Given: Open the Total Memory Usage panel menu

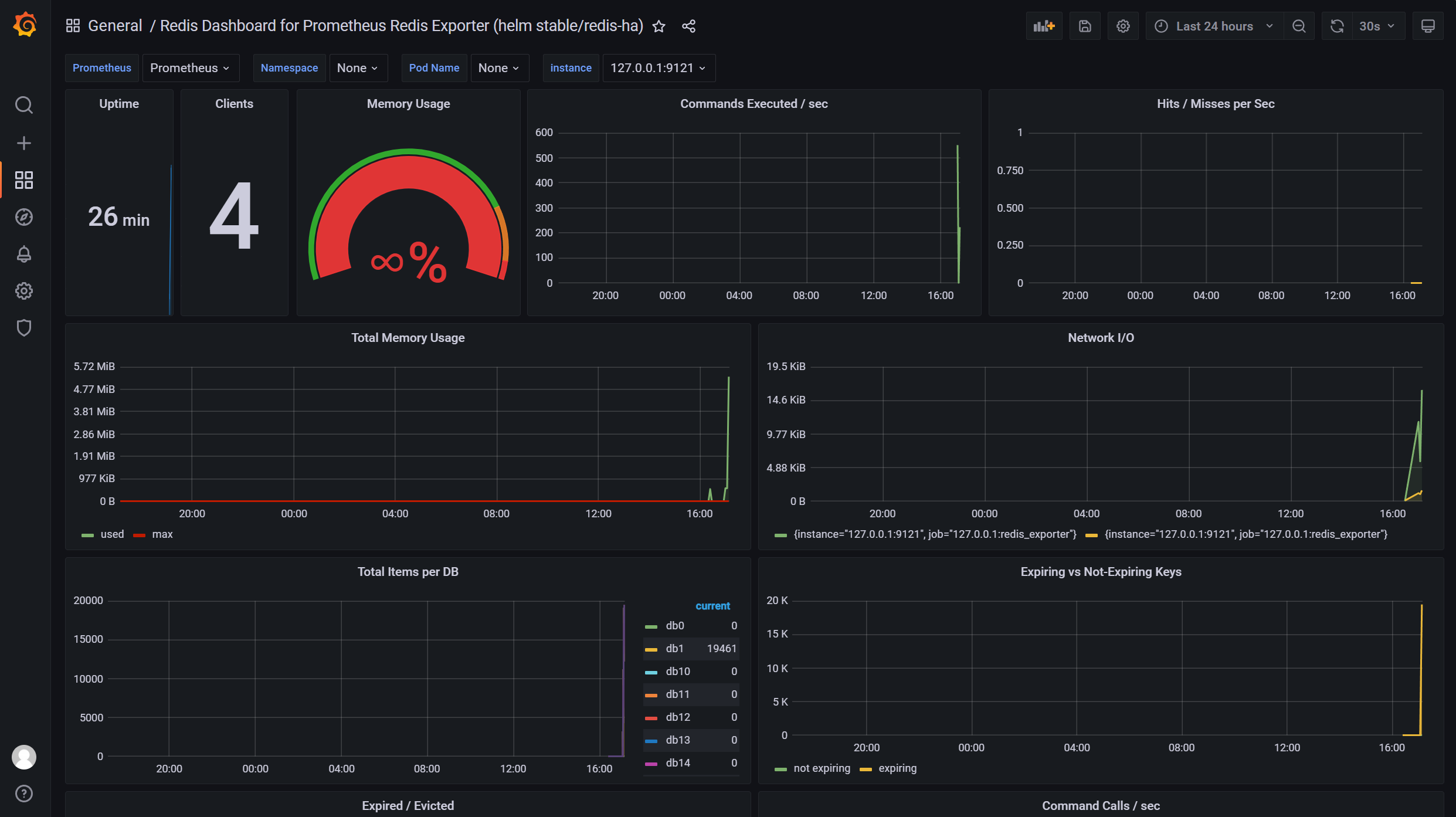Looking at the screenshot, I should pos(408,338).
